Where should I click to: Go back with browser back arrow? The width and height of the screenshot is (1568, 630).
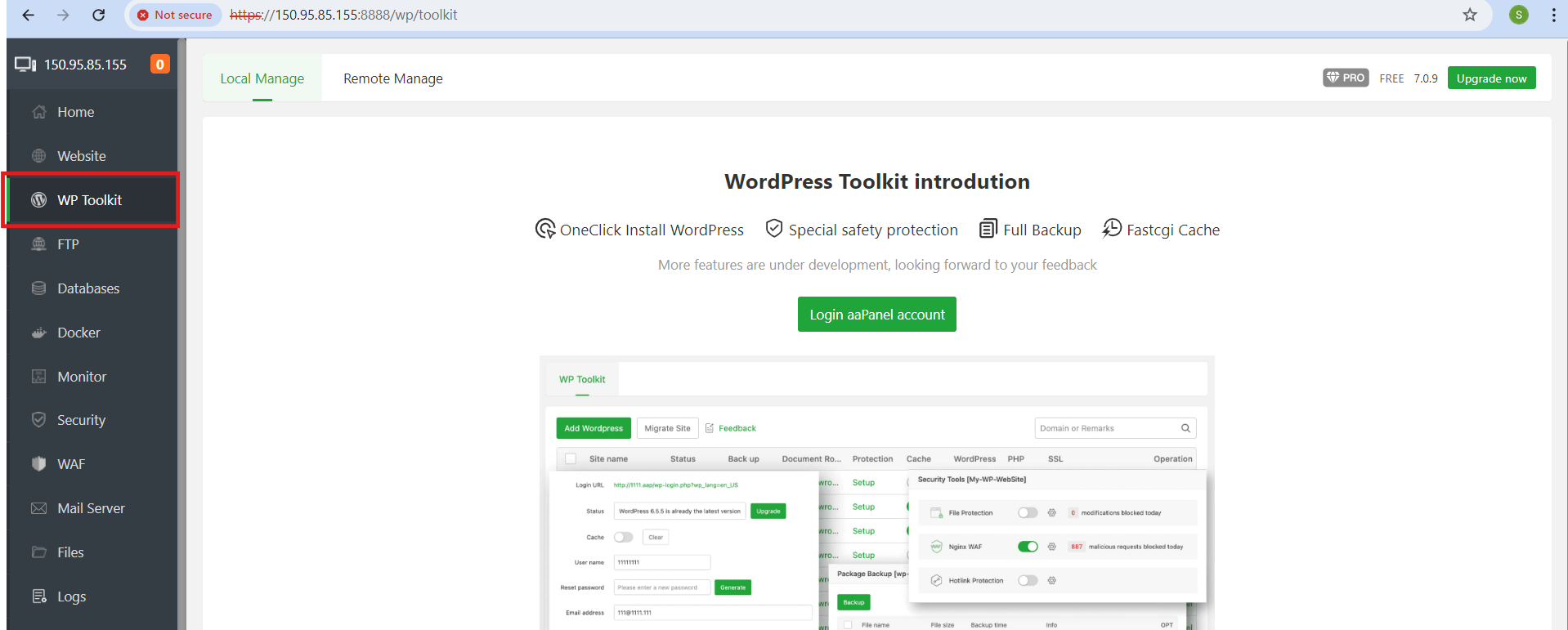click(x=29, y=15)
